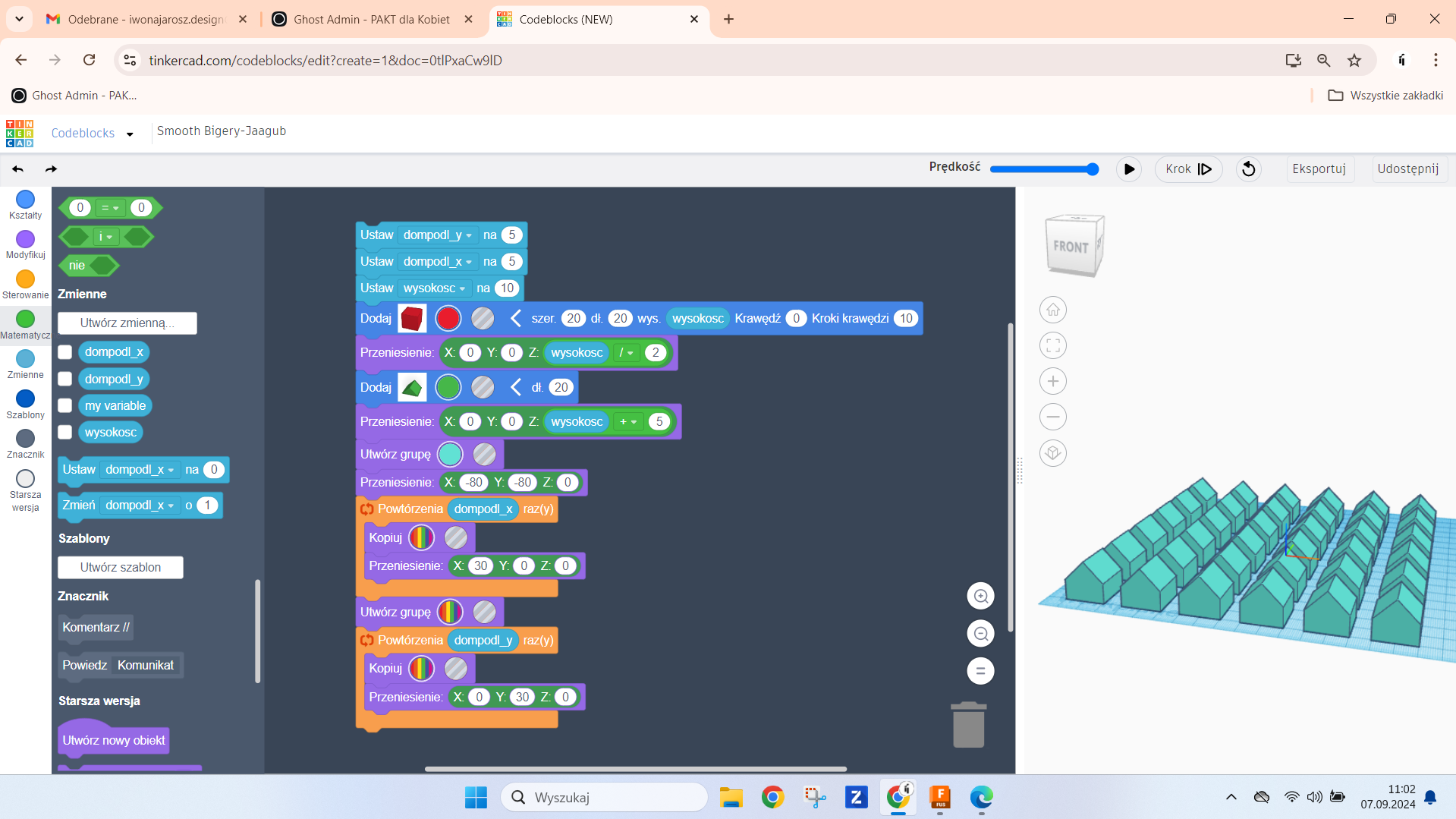Toggle dompodl_y variable checkbox
The height and width of the screenshot is (819, 1456).
tap(65, 379)
